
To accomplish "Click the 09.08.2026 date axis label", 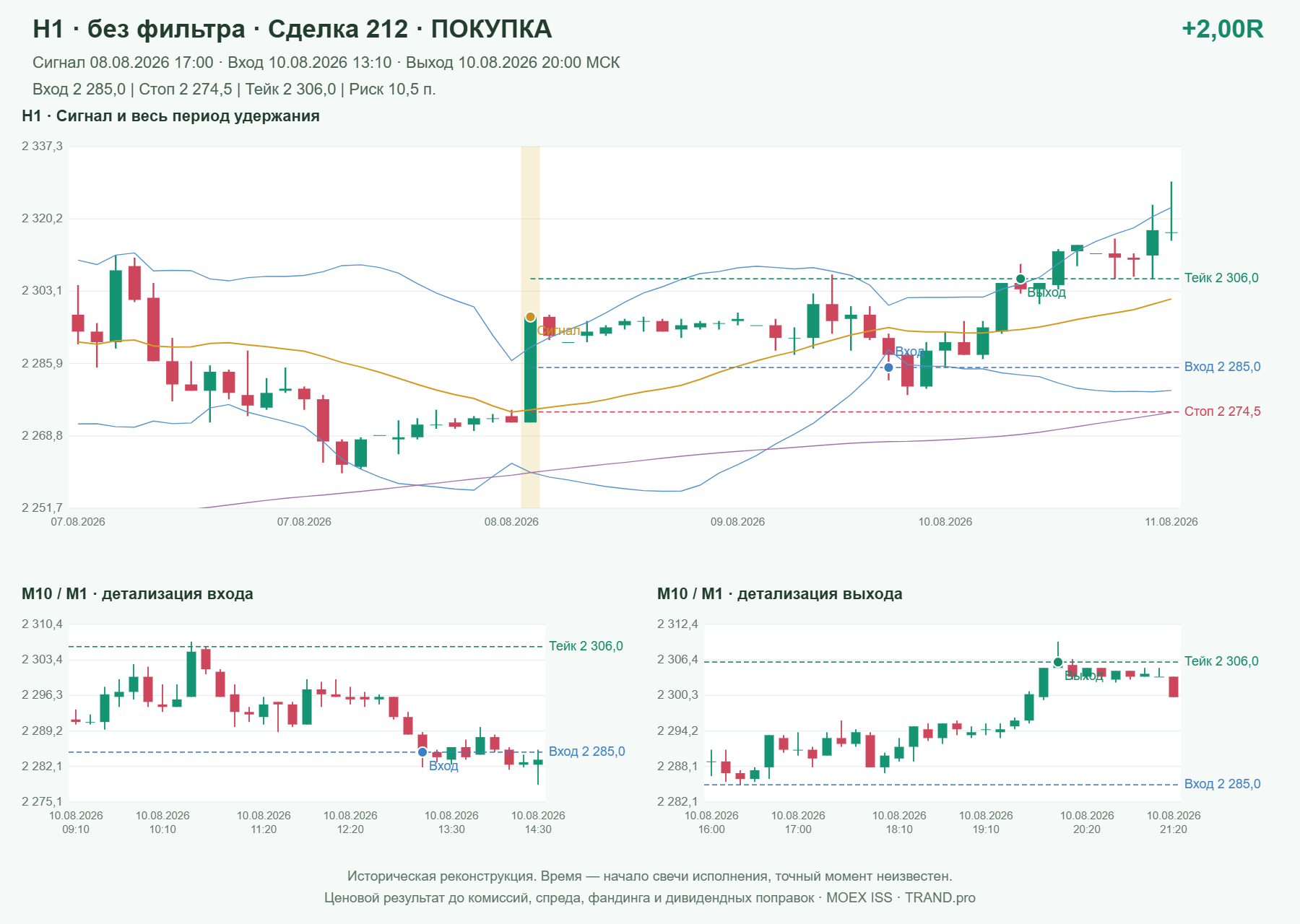I will [x=737, y=522].
